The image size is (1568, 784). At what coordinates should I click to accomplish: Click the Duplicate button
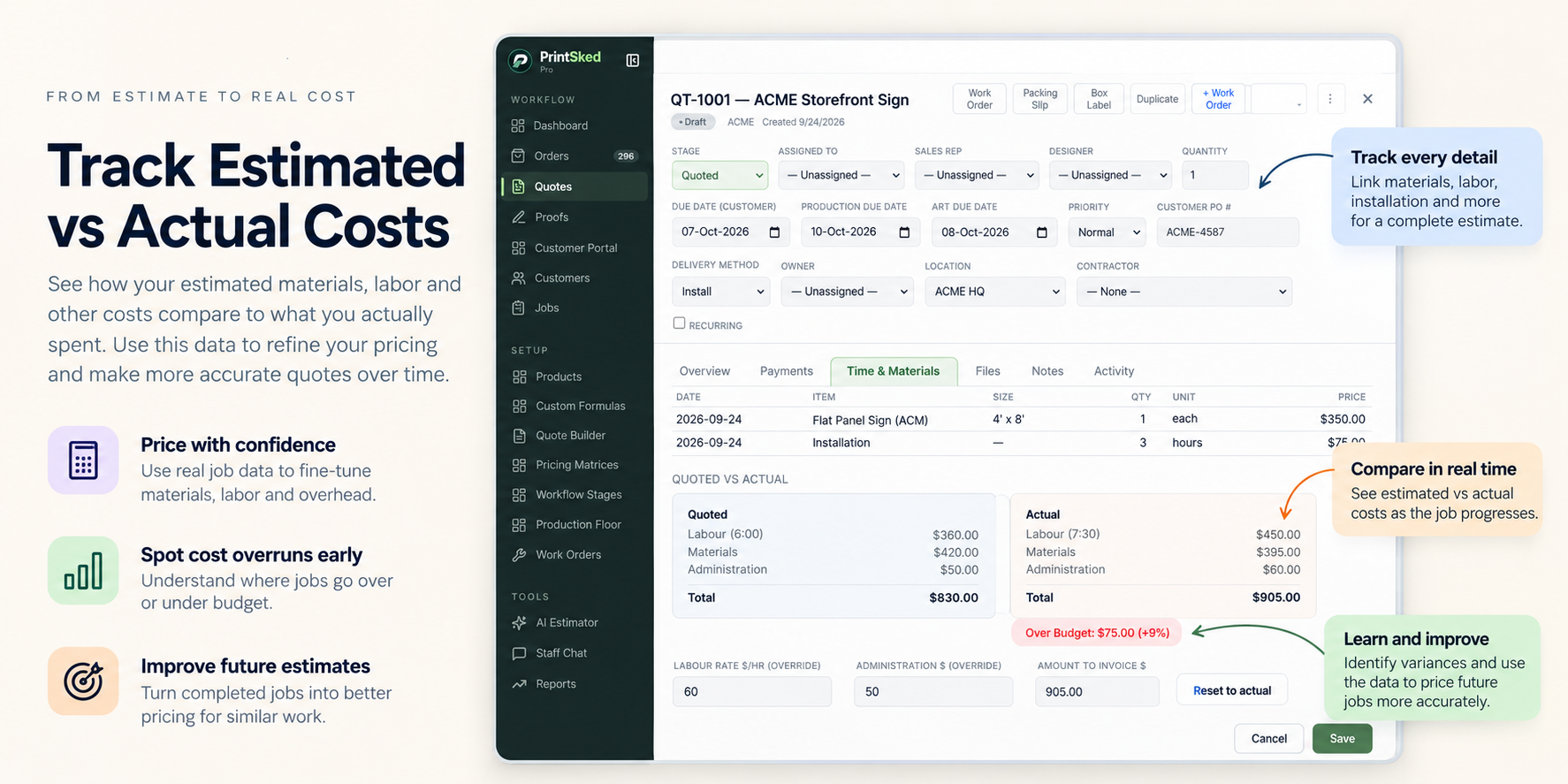(x=1157, y=99)
